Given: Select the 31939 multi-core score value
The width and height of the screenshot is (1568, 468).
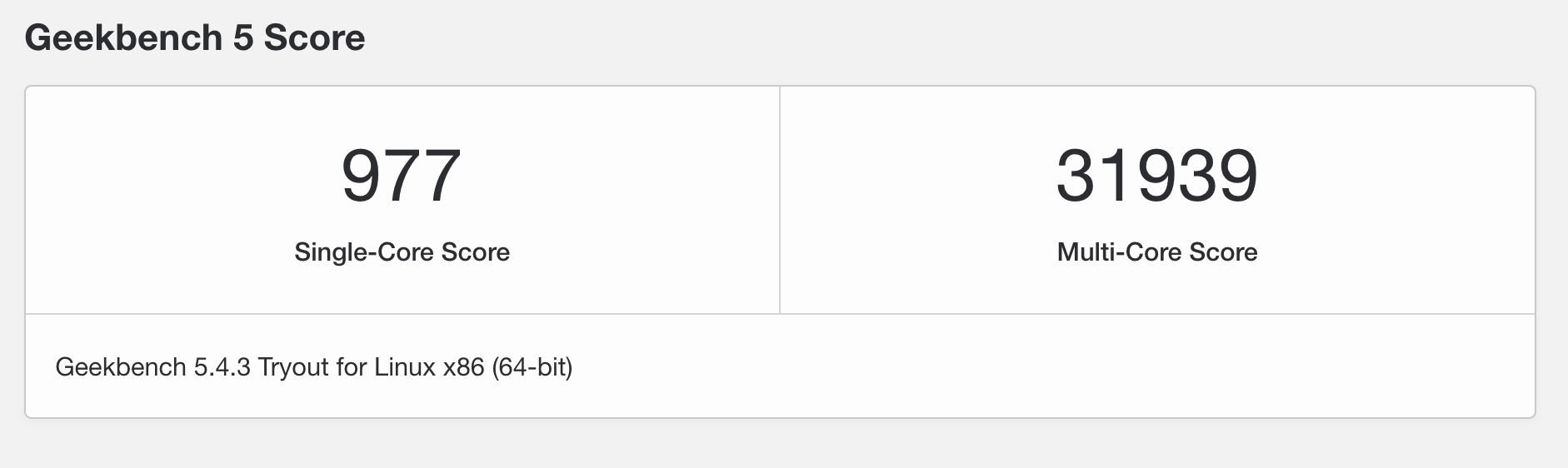Looking at the screenshot, I should coord(1157,176).
